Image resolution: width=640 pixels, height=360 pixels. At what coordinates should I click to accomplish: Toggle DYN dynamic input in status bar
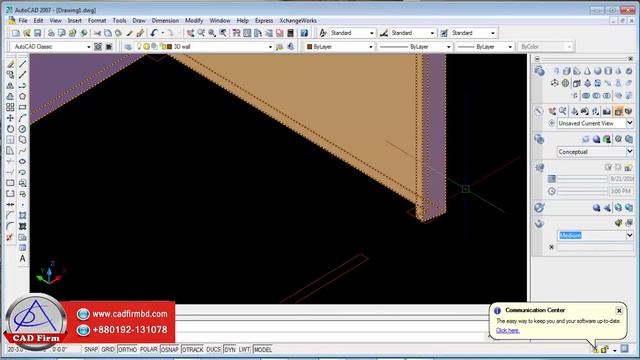[x=230, y=349]
